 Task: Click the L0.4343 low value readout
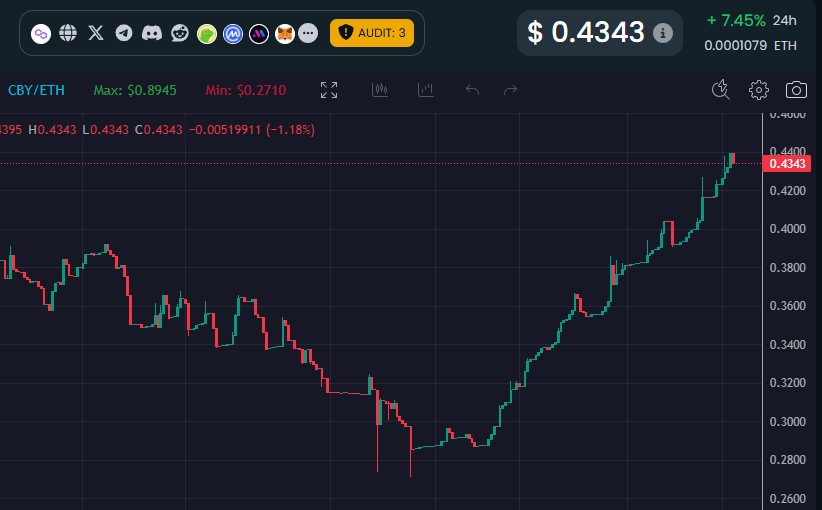pyautogui.click(x=105, y=129)
